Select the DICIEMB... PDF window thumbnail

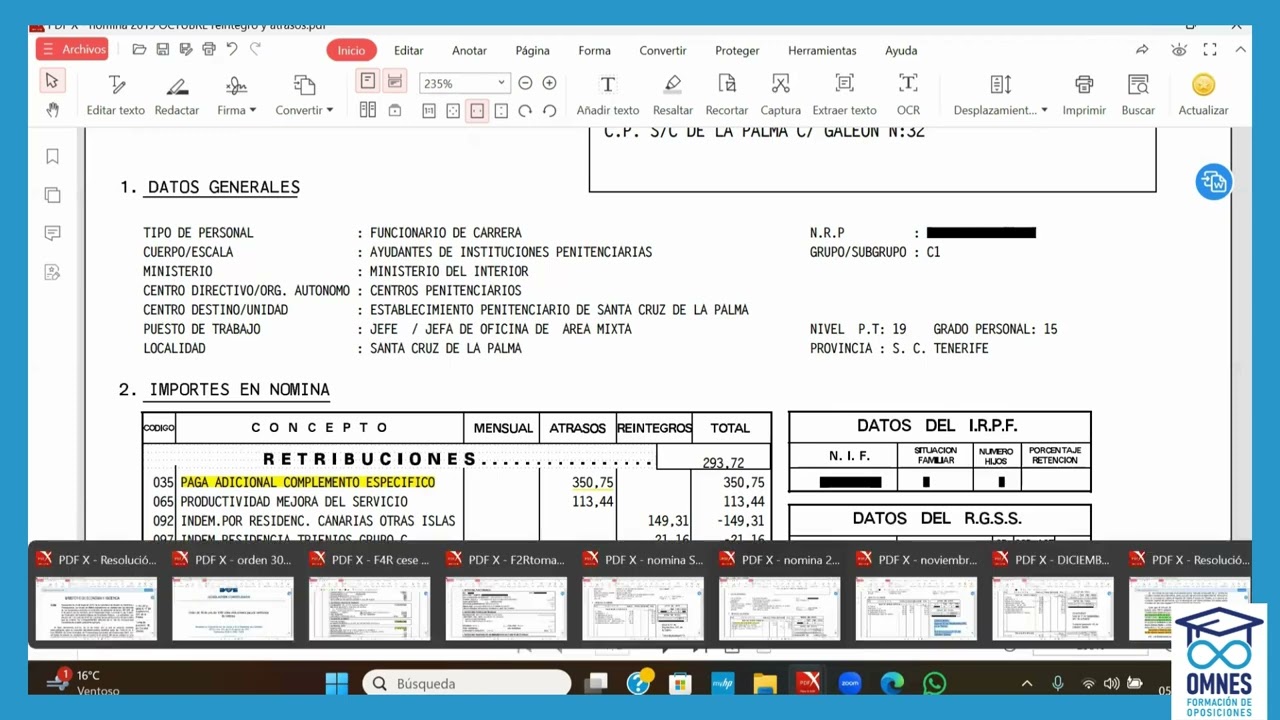[1052, 597]
